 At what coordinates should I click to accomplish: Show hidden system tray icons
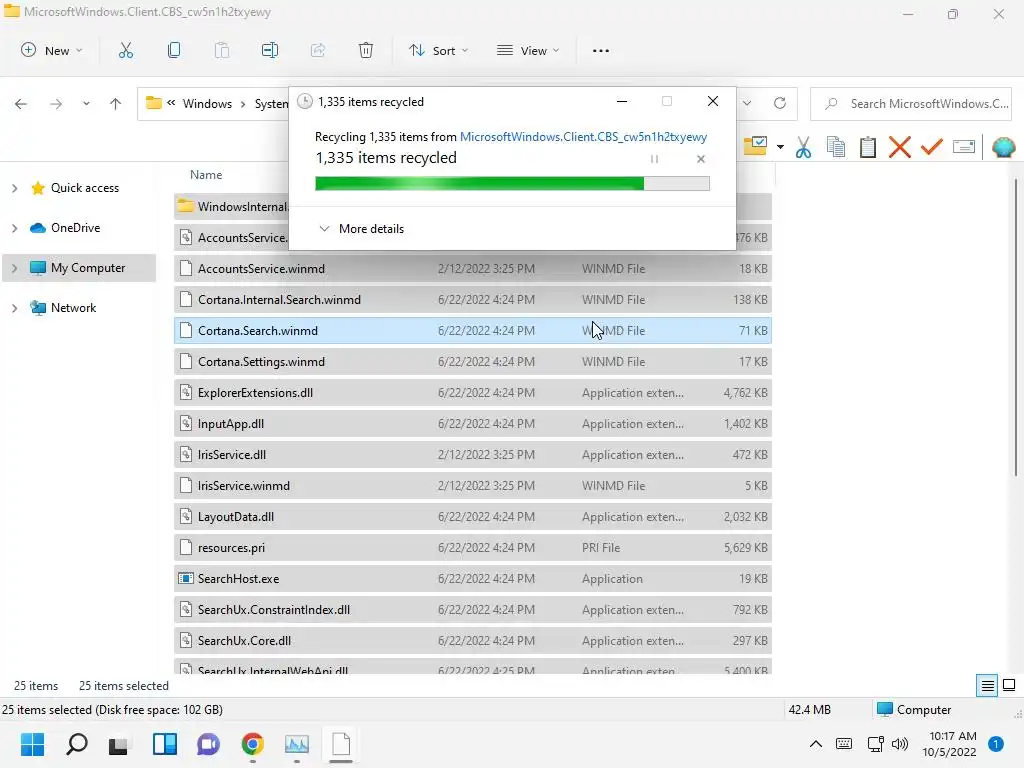(816, 743)
